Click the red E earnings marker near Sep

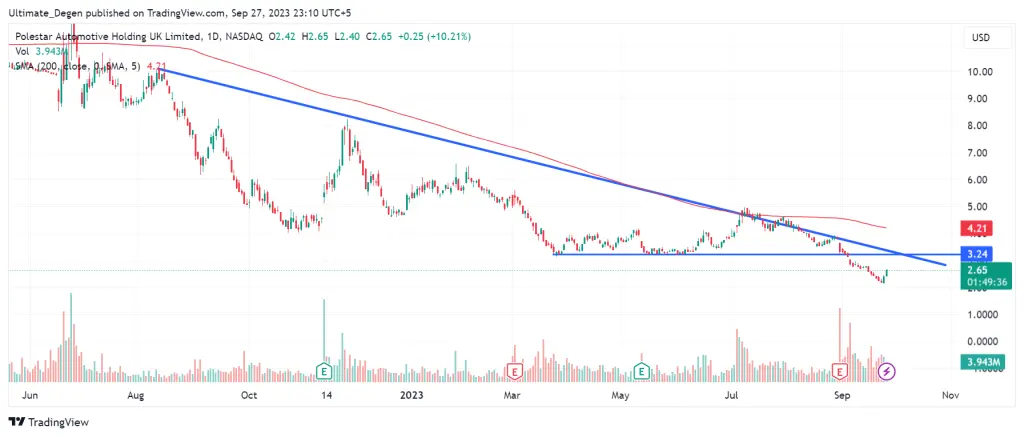[x=840, y=372]
